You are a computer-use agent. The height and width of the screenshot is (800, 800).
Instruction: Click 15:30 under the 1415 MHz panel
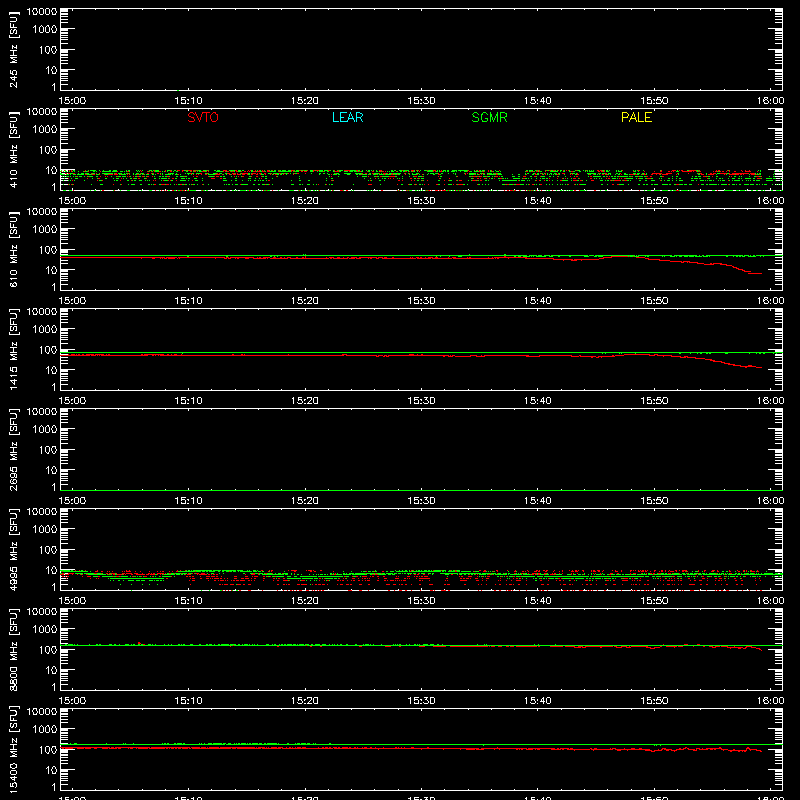coord(421,401)
